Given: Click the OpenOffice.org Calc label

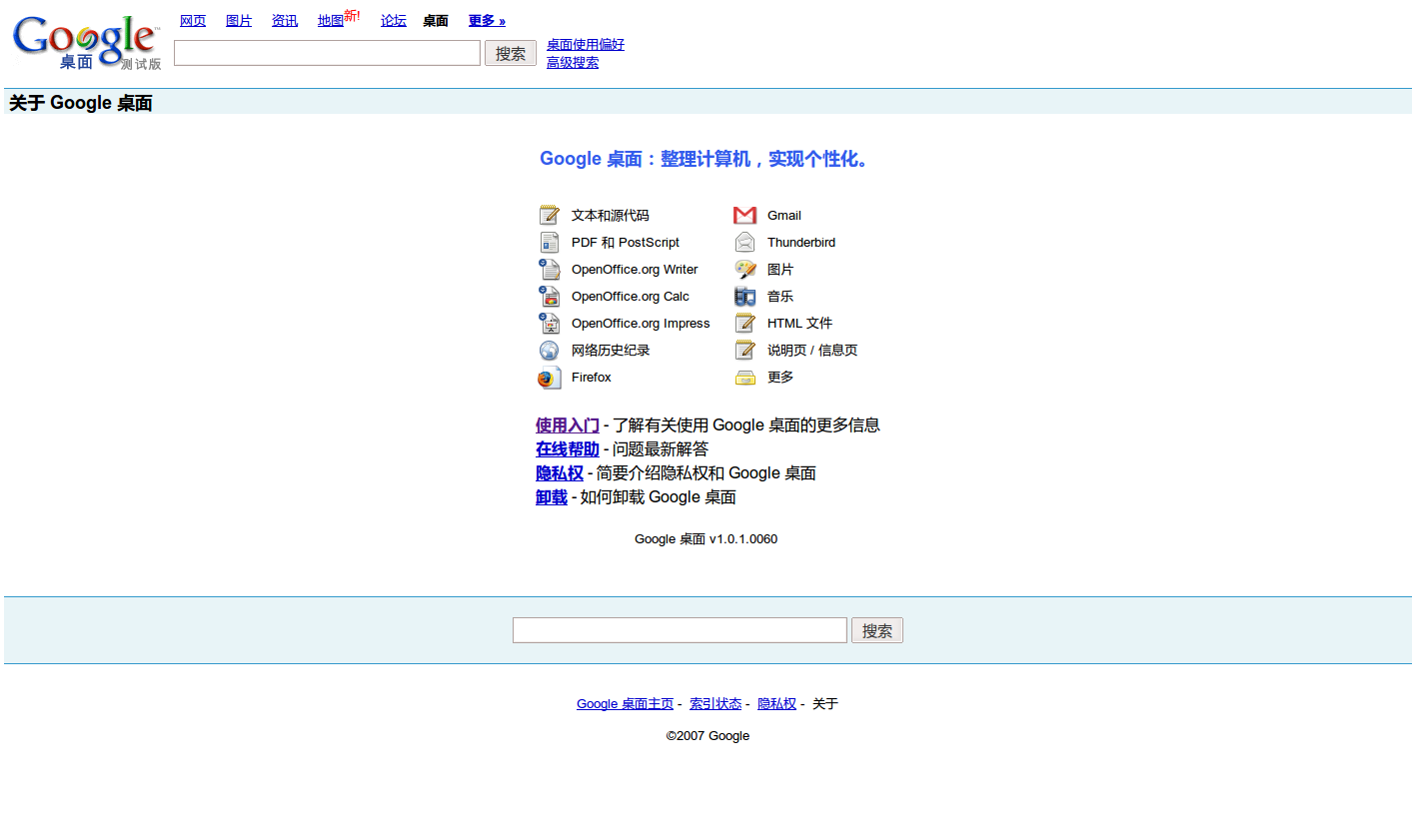Looking at the screenshot, I should (631, 297).
